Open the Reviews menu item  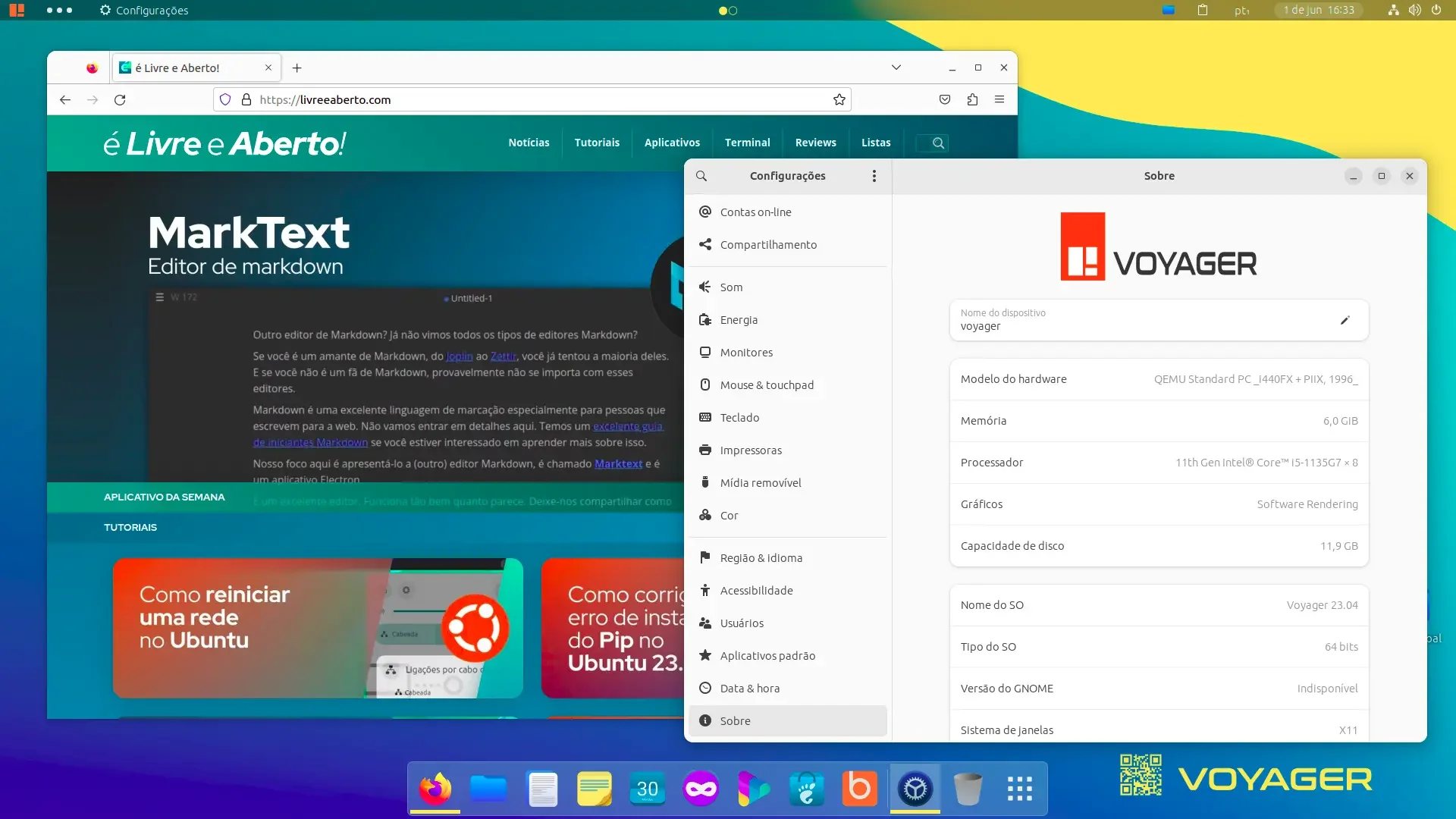[815, 143]
